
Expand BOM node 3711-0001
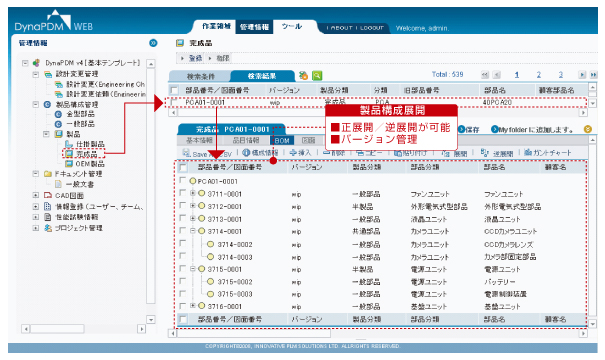coord(193,193)
